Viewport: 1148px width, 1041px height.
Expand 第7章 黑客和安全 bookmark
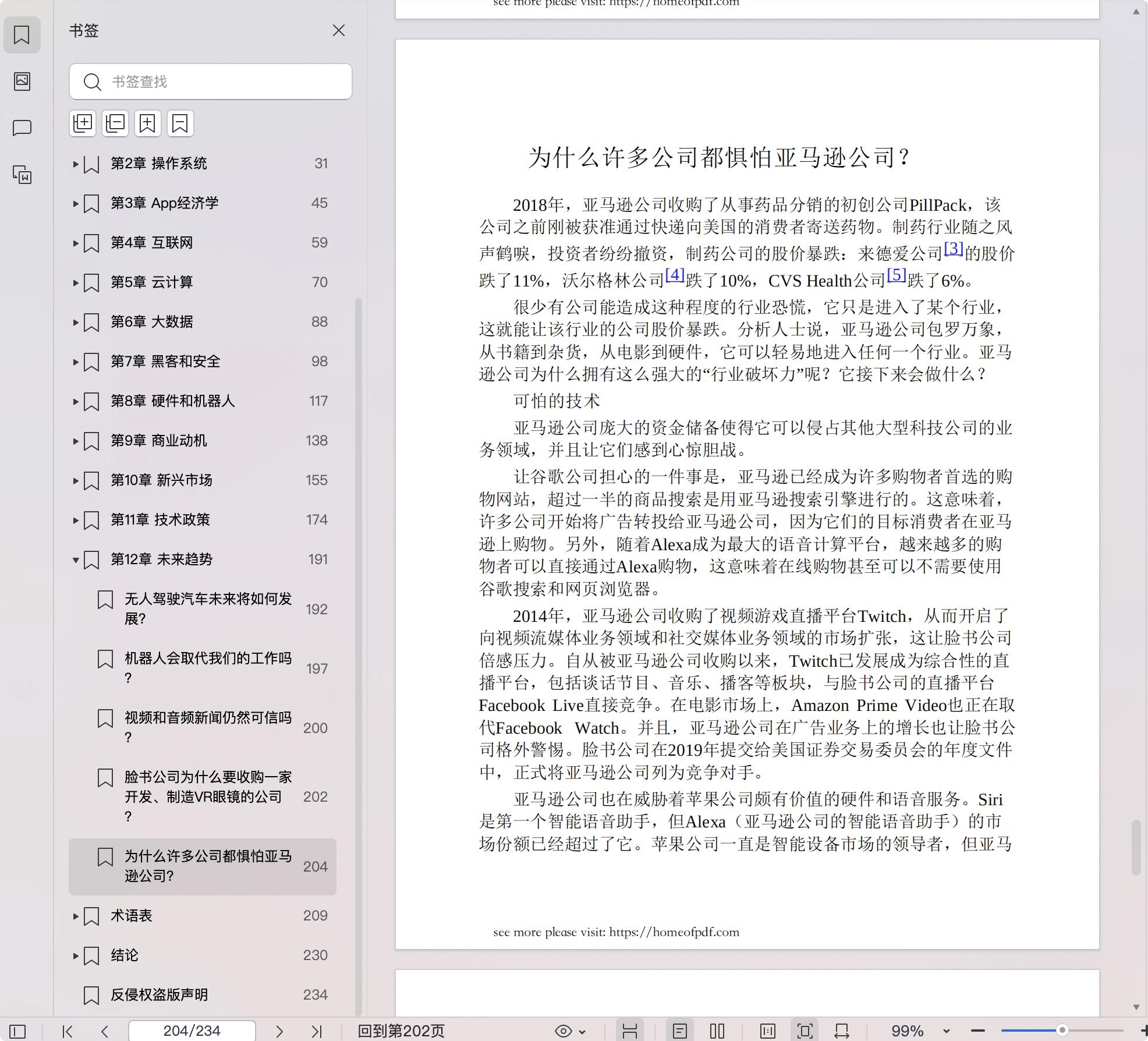[76, 362]
